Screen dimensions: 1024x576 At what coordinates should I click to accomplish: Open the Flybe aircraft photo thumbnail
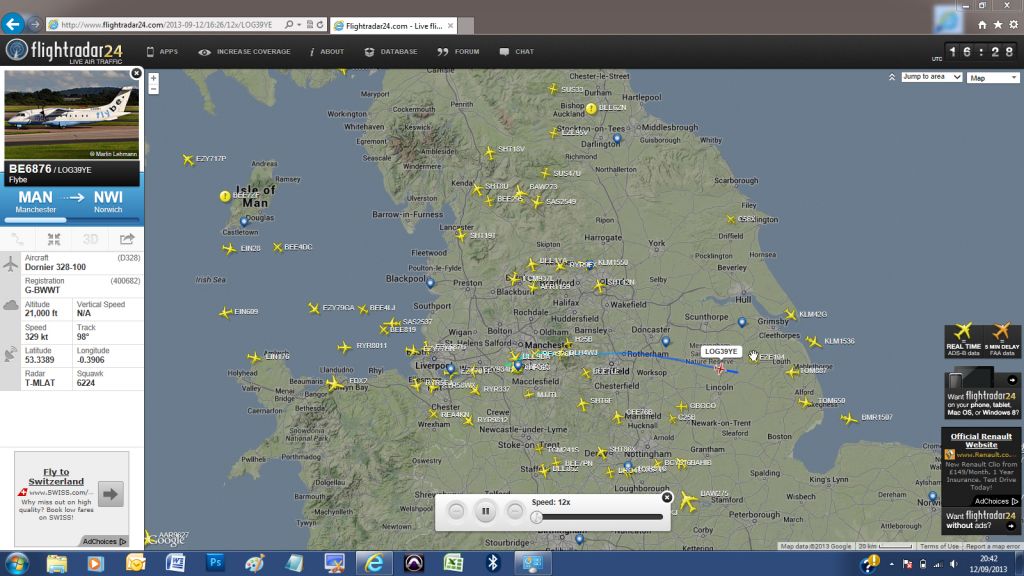(x=72, y=114)
